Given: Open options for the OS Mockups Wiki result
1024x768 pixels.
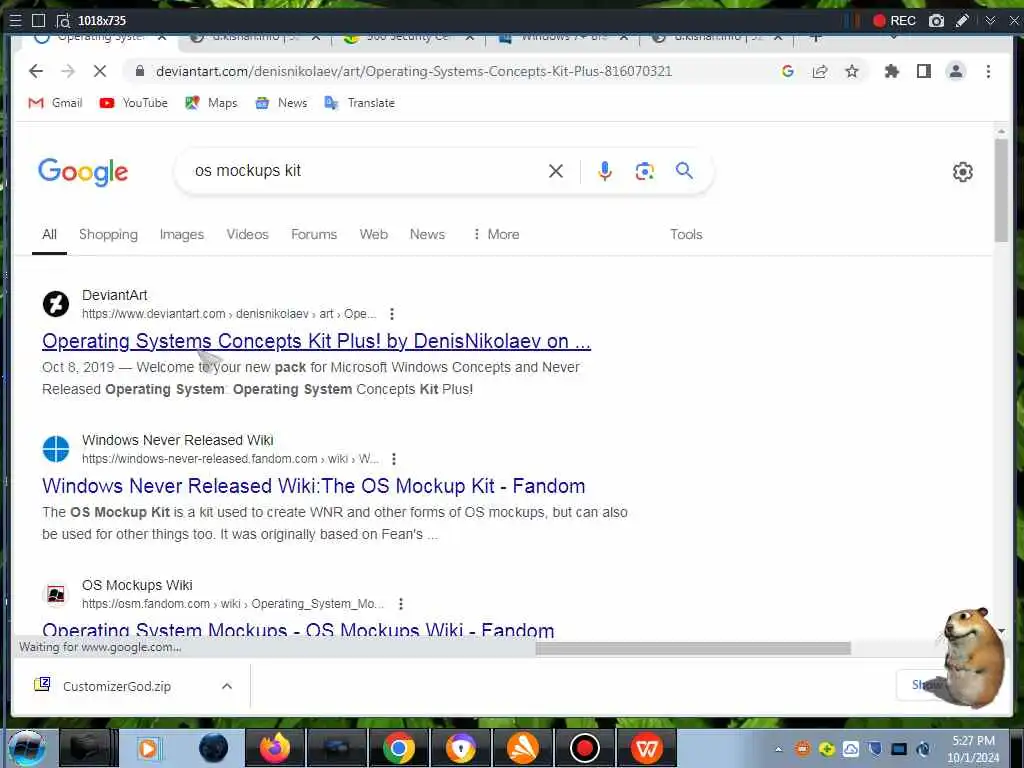Looking at the screenshot, I should (401, 604).
